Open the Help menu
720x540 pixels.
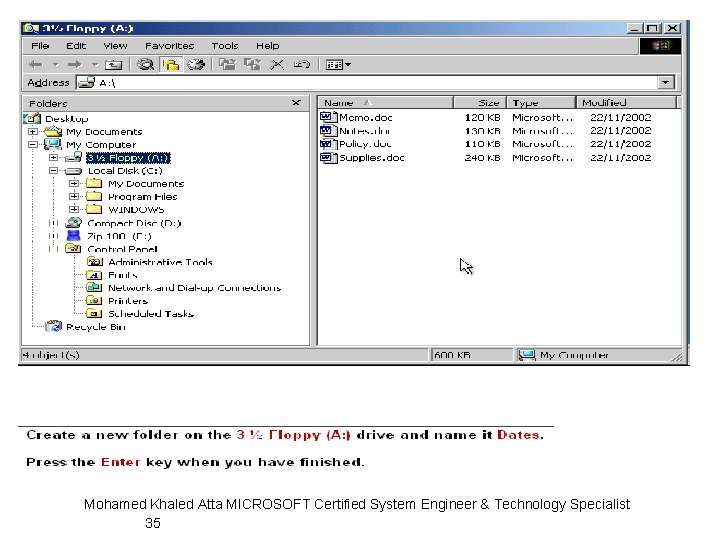click(x=268, y=46)
